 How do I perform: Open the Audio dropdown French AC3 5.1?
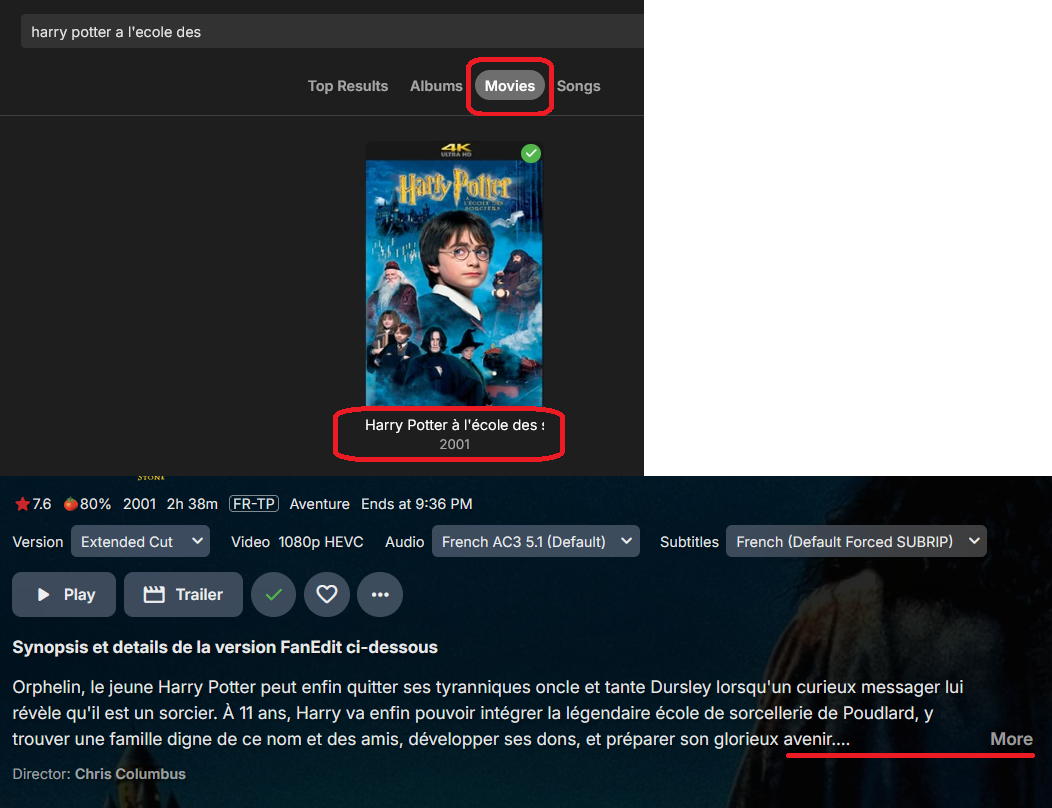pyautogui.click(x=535, y=542)
